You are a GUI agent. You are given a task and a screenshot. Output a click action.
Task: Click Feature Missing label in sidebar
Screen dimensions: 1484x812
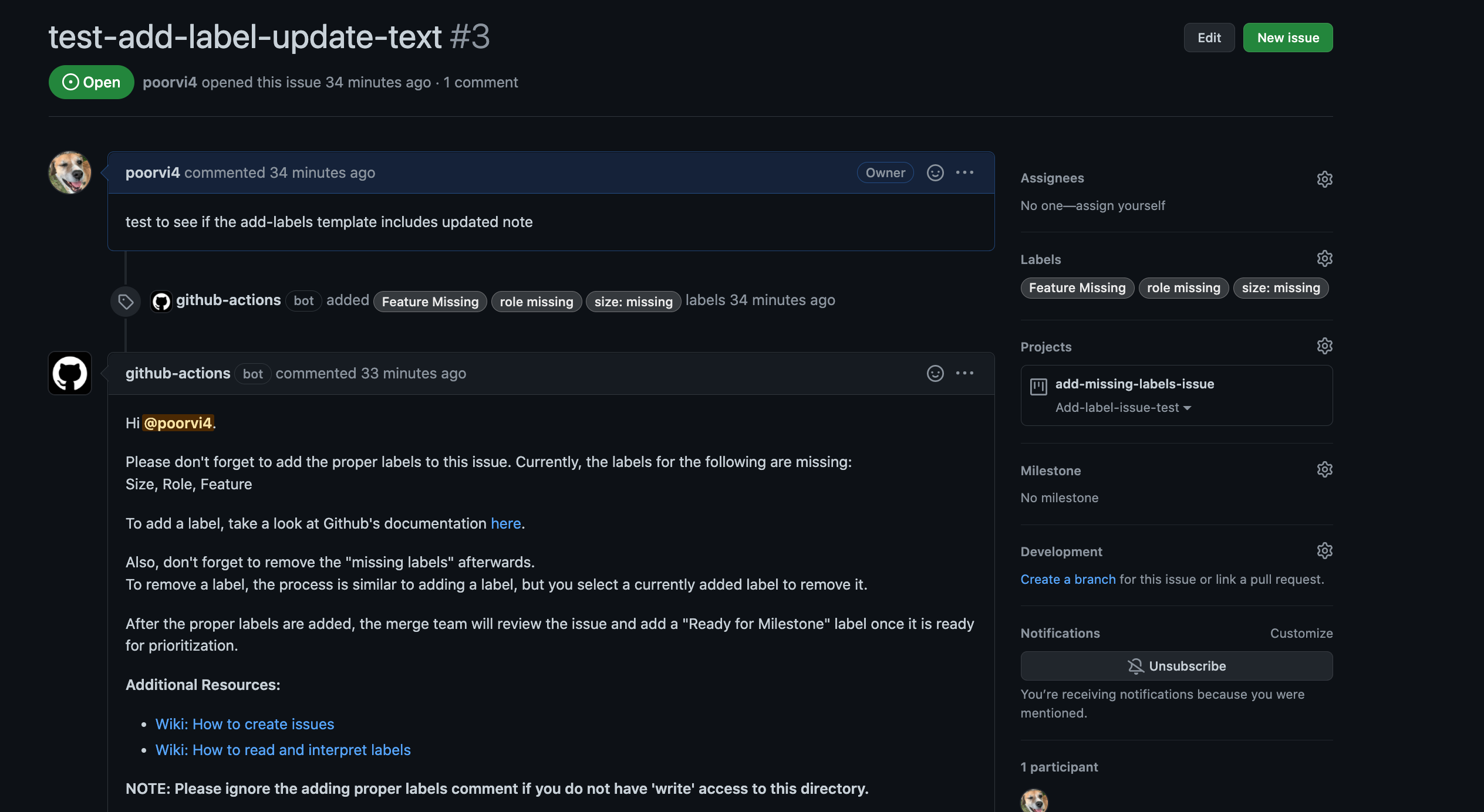[1077, 288]
